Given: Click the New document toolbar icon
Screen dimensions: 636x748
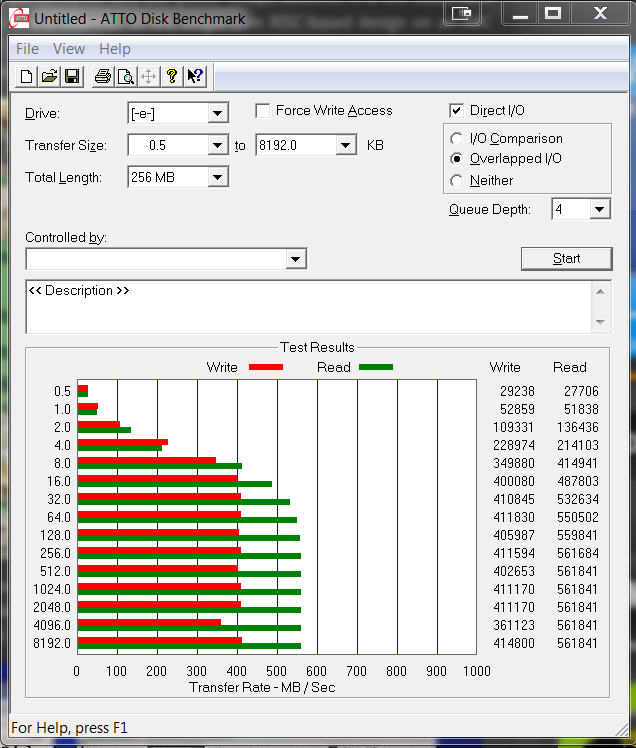Looking at the screenshot, I should point(27,76).
